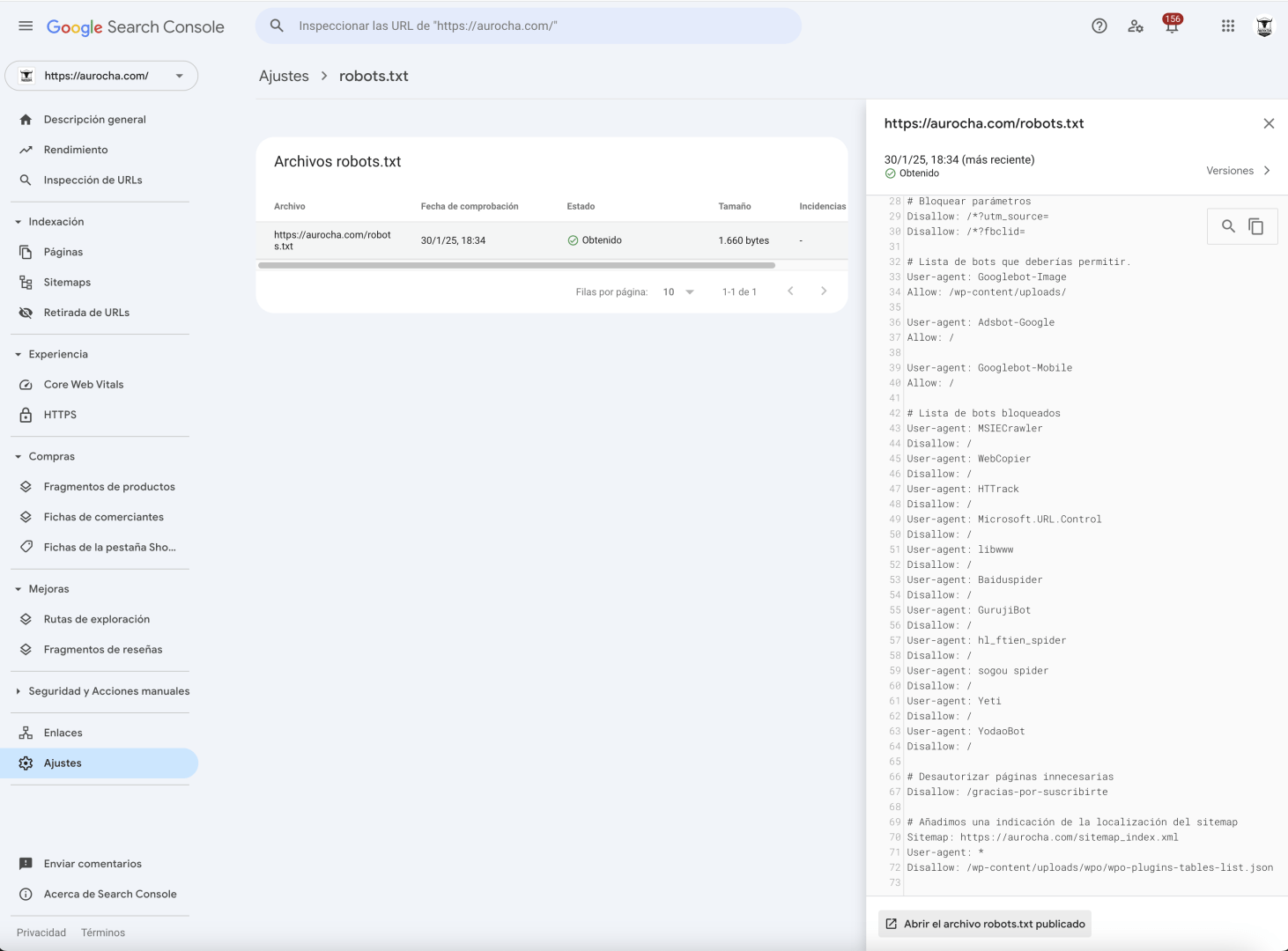Click line User-agent: Googlebot-Image
This screenshot has height=951, width=1288.
(x=987, y=277)
